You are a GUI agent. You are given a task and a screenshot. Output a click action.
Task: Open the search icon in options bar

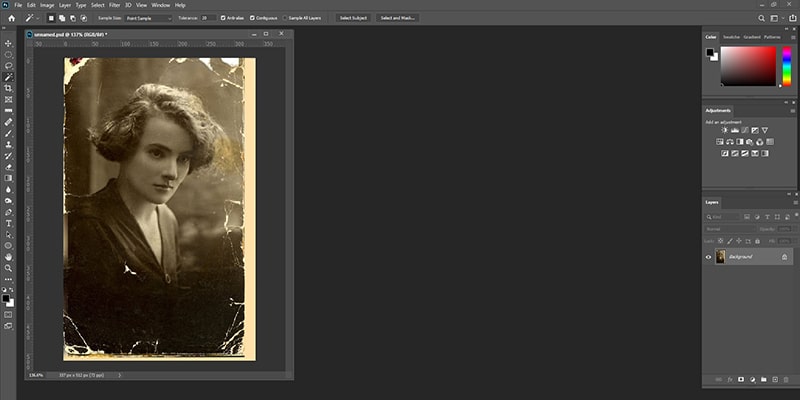pos(761,18)
